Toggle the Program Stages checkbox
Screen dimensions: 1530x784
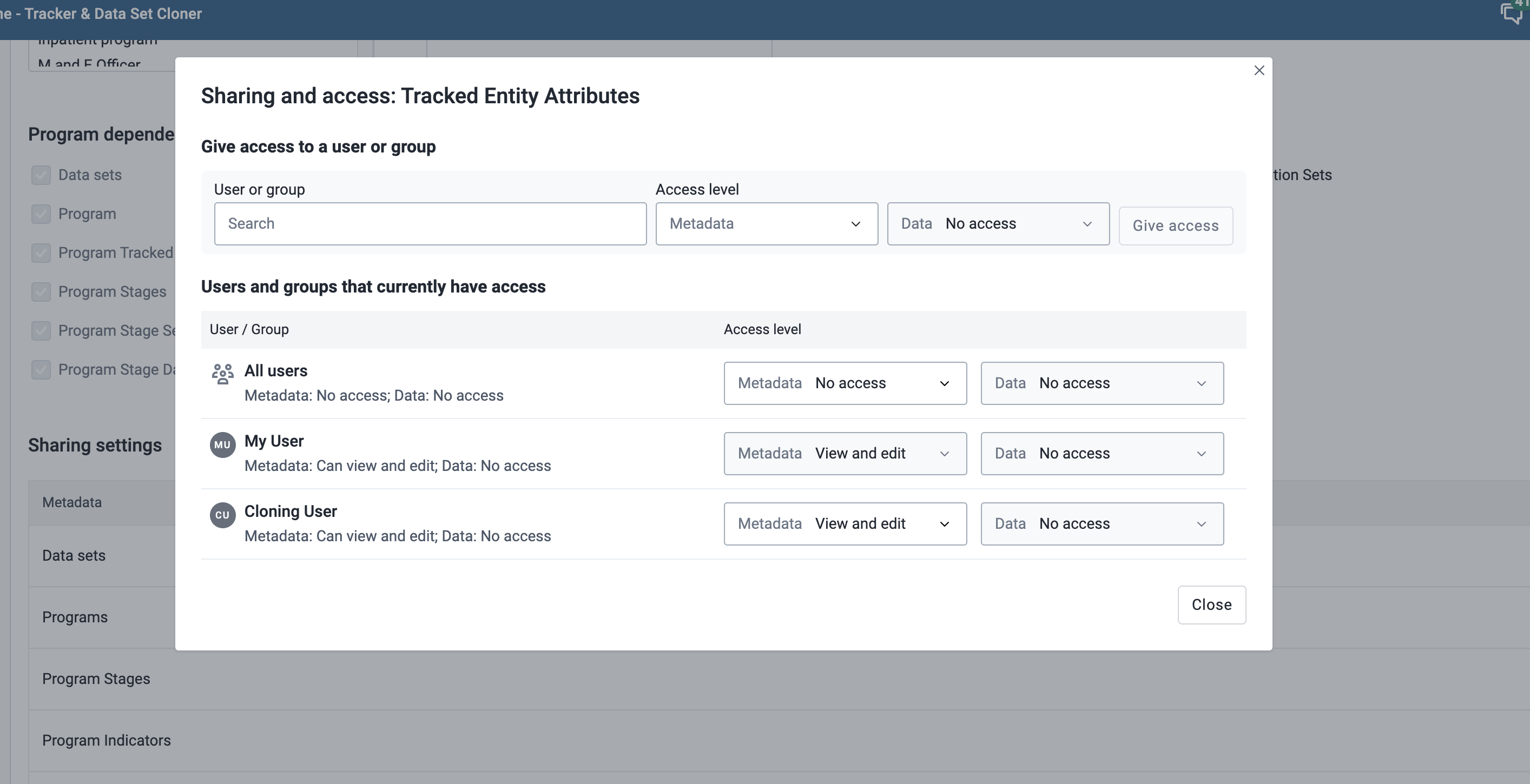tap(41, 291)
